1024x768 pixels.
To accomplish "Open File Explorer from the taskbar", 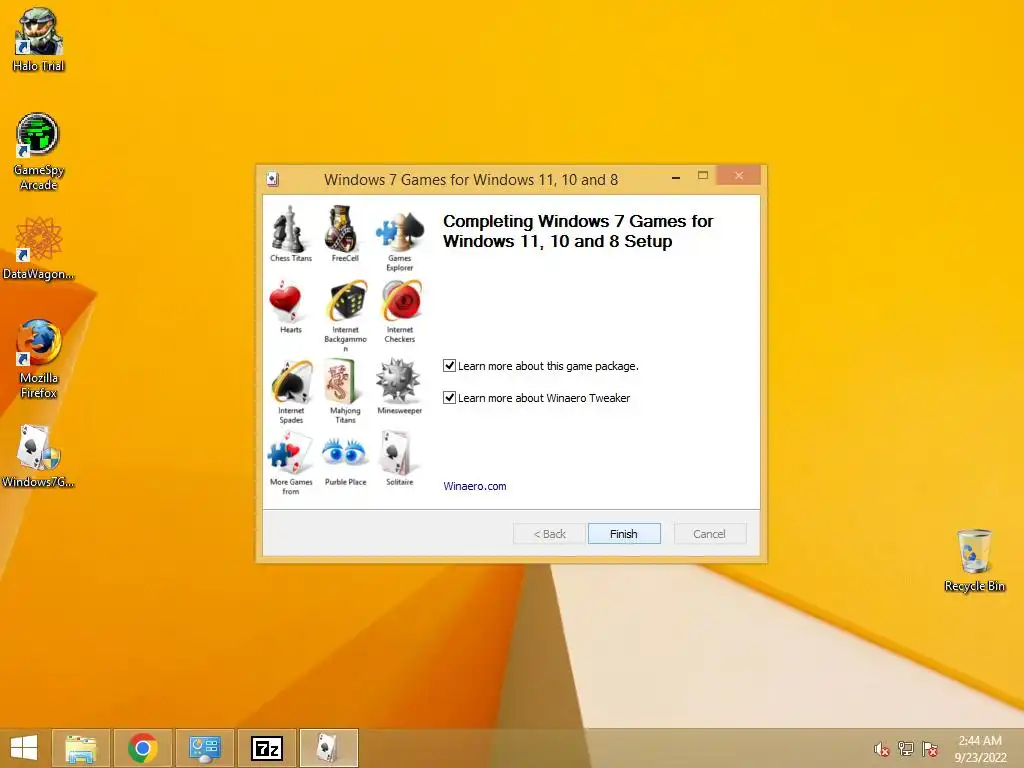I will [80, 748].
